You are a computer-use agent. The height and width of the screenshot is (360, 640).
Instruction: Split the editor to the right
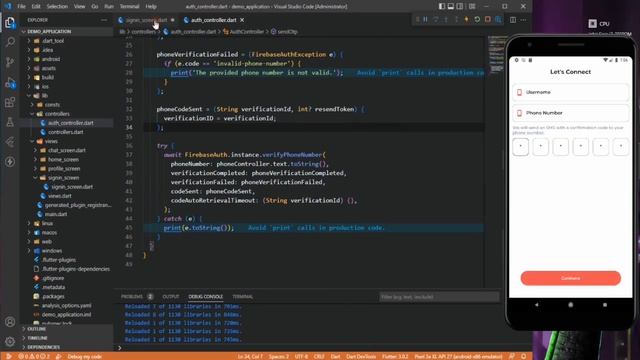pos(513,20)
